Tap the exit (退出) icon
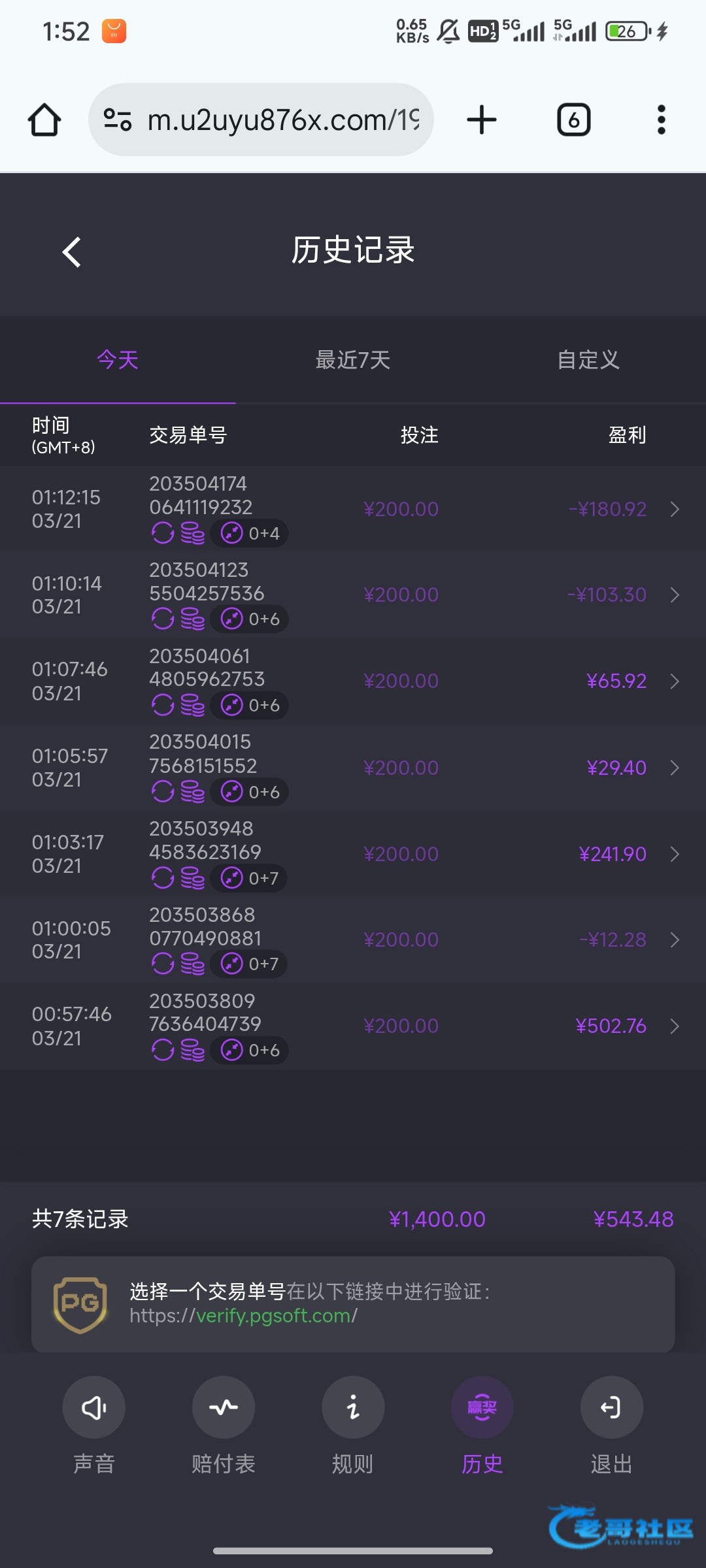Viewport: 706px width, 1568px height. pyautogui.click(x=611, y=1407)
